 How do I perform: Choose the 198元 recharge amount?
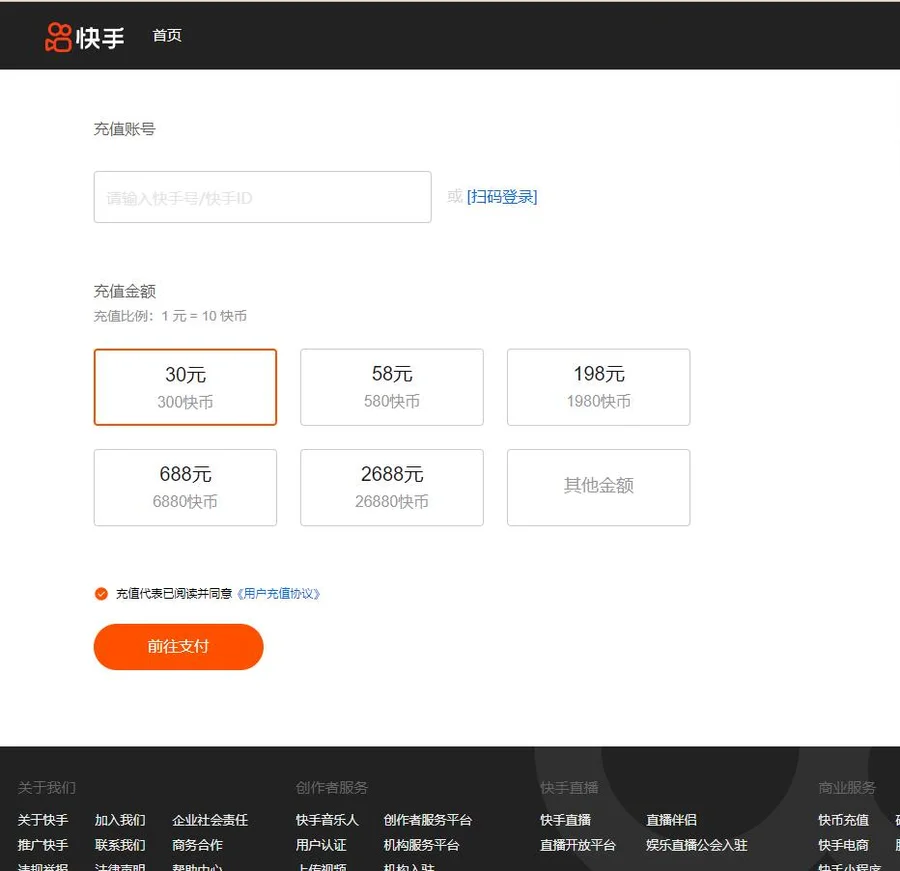point(598,387)
